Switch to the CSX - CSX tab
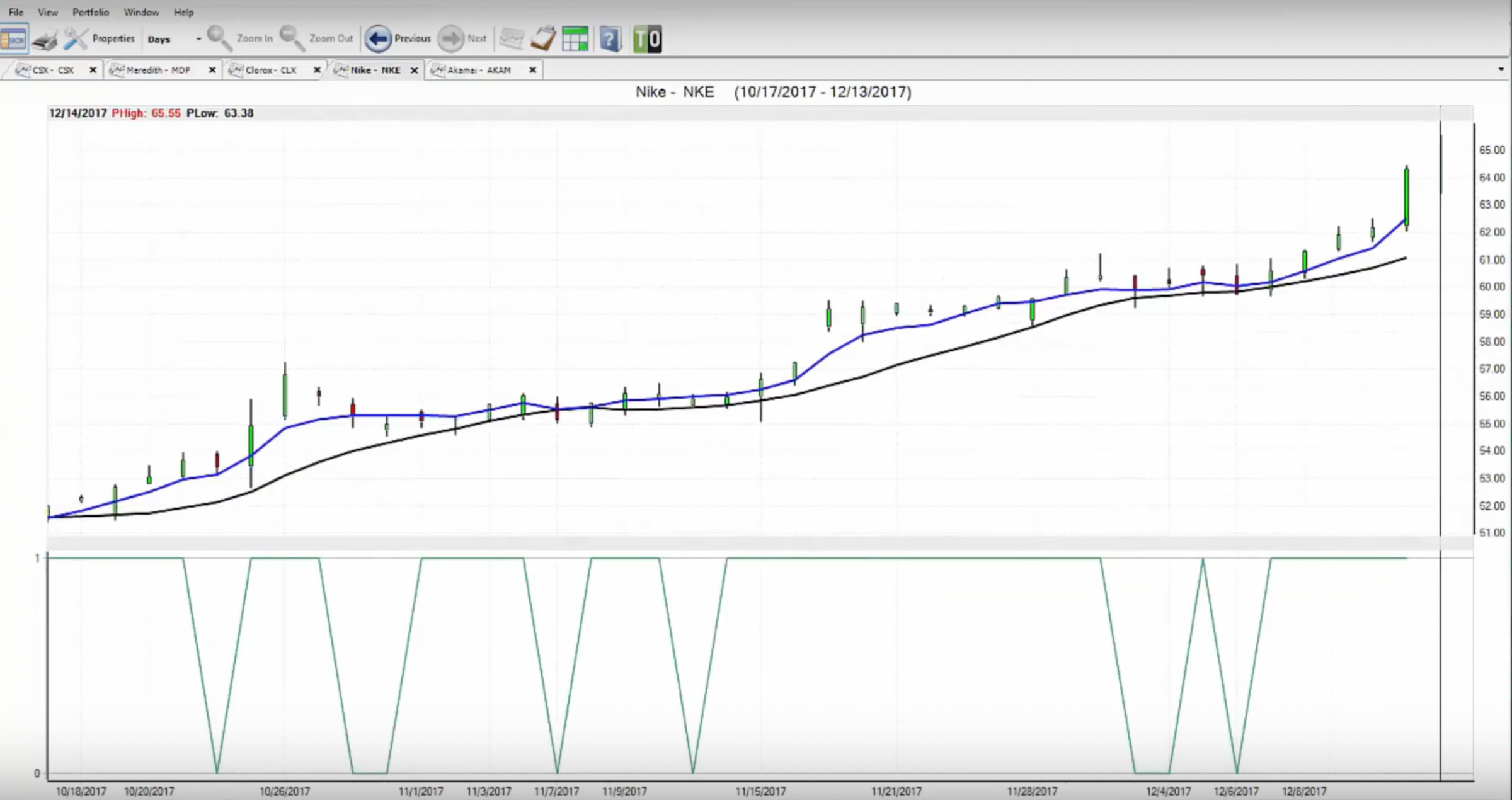 [x=53, y=70]
